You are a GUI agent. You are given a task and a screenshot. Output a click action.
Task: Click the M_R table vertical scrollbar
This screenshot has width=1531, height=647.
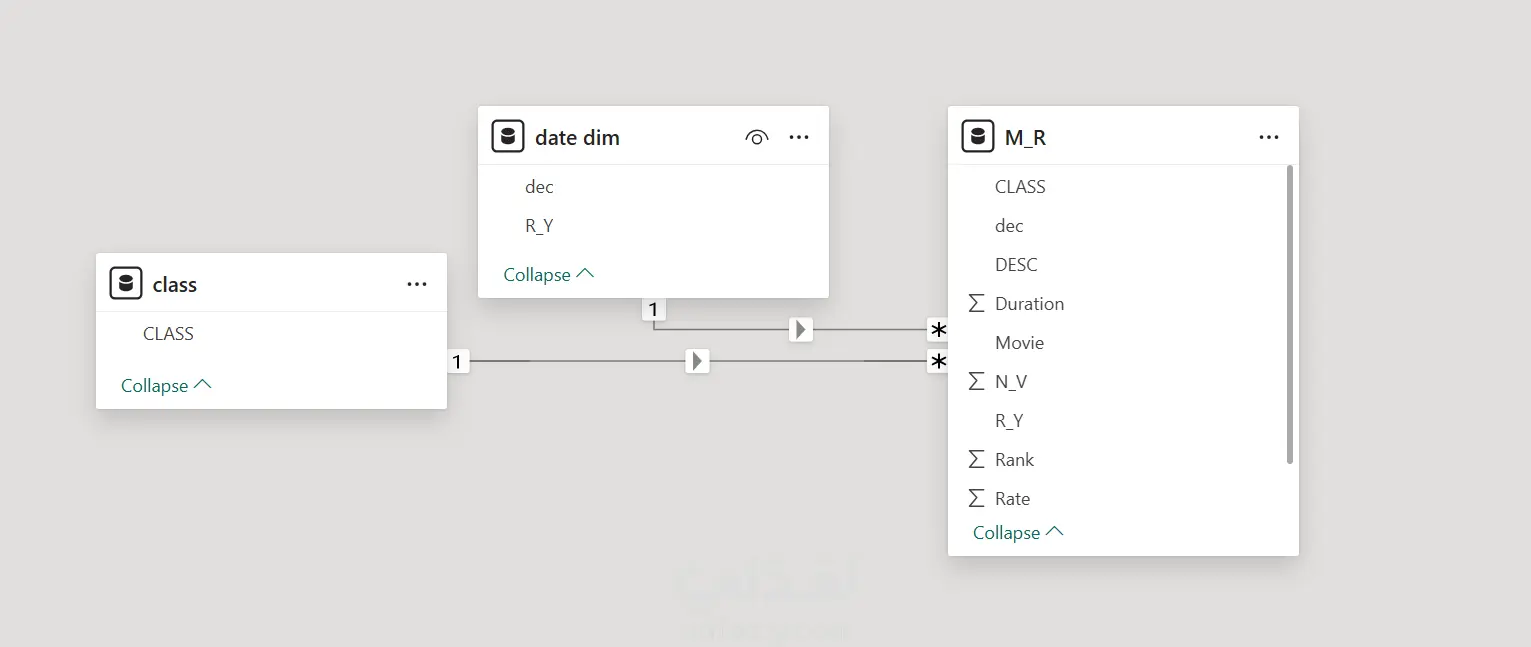(x=1290, y=314)
